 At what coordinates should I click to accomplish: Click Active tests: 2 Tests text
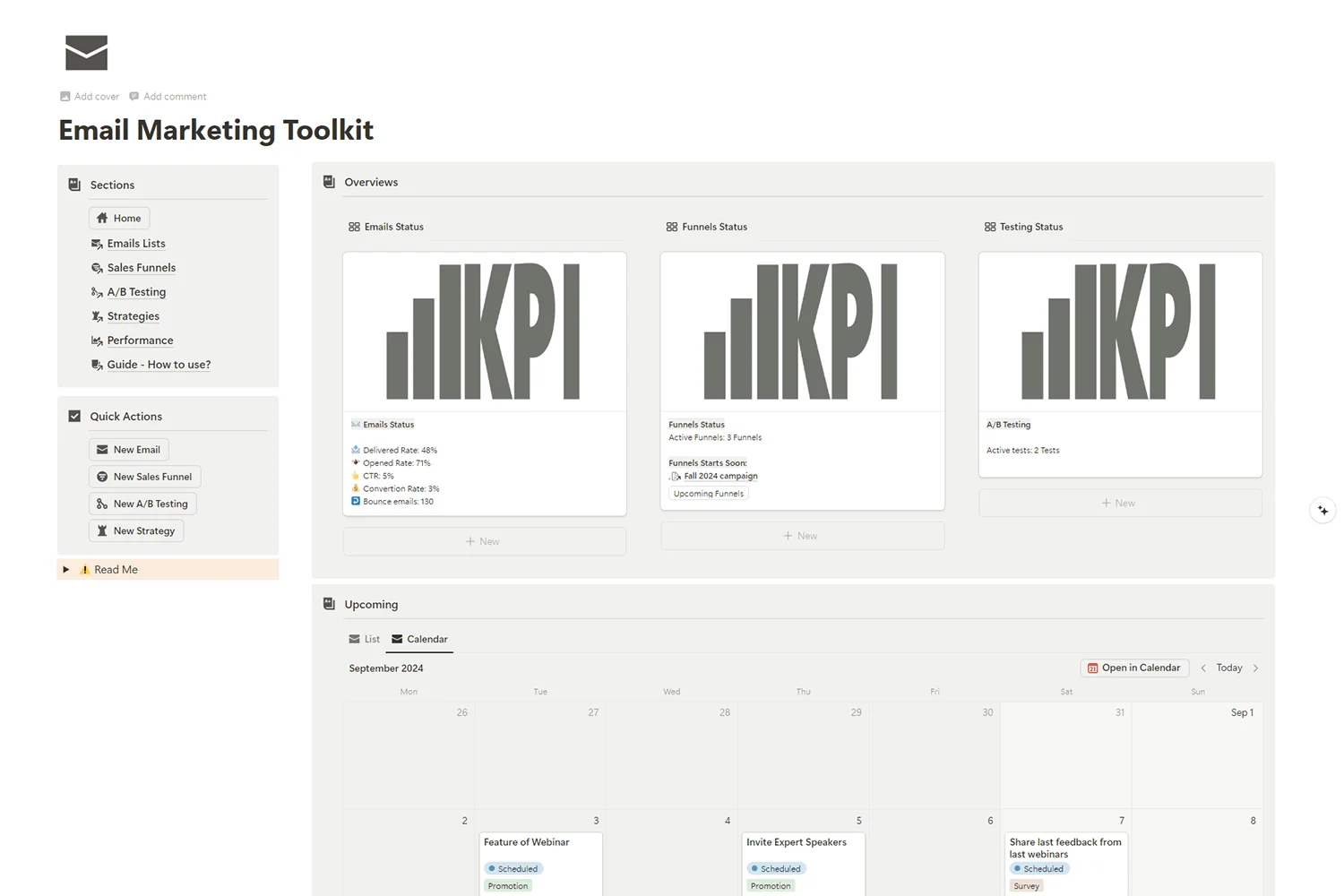click(1022, 451)
